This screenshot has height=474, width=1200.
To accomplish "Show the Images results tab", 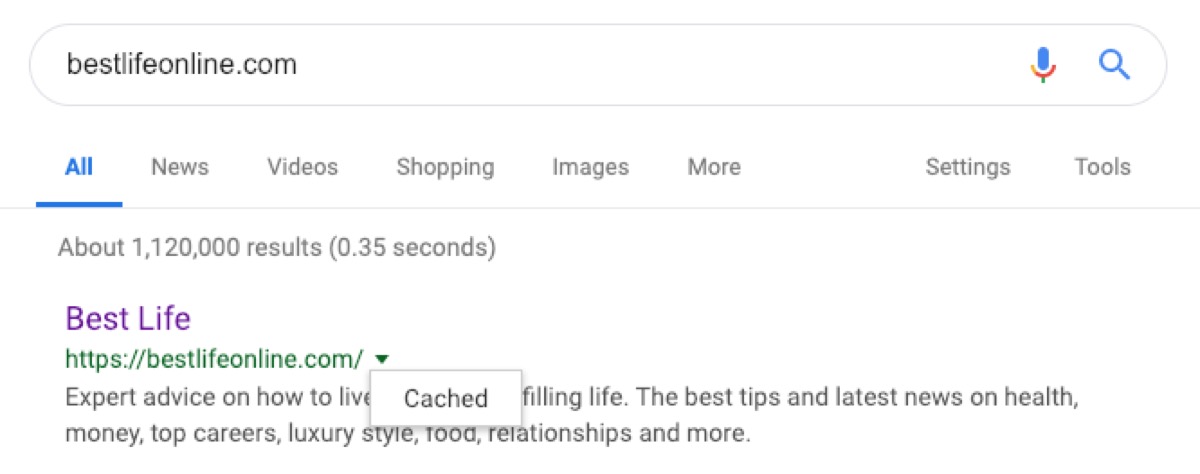I will [590, 167].
